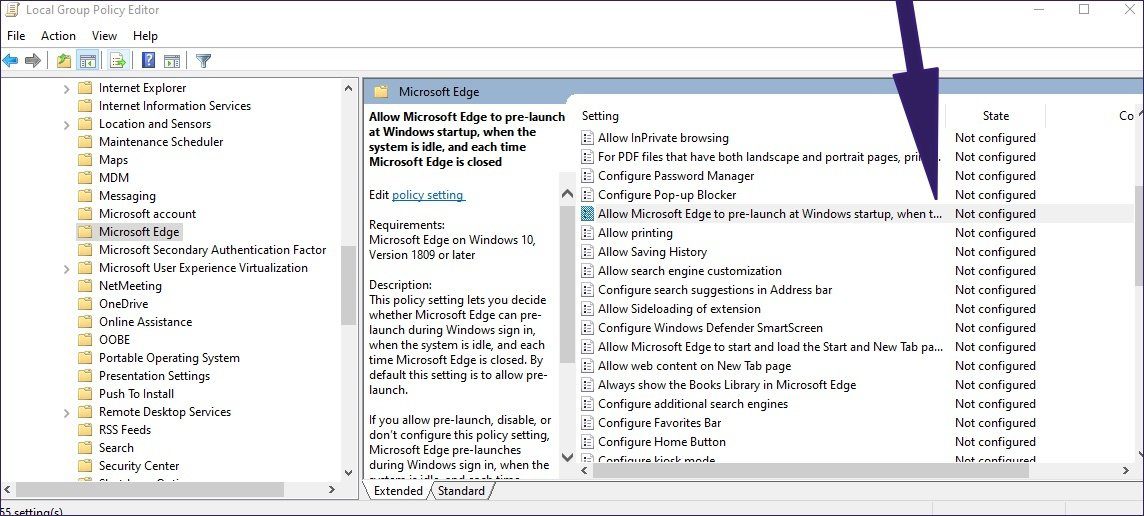Select the Messaging folder
Image resolution: width=1144 pixels, height=516 pixels.
[x=127, y=196]
